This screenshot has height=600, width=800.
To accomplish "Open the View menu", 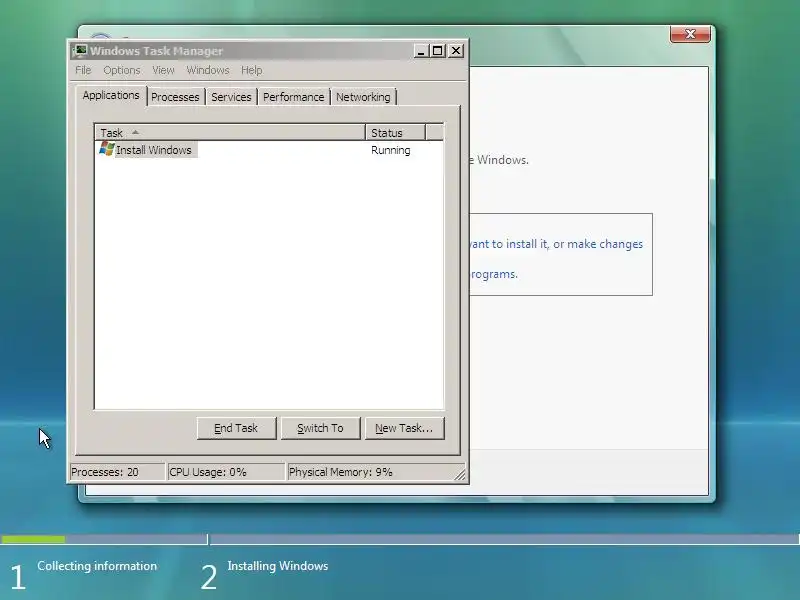I will [163, 70].
